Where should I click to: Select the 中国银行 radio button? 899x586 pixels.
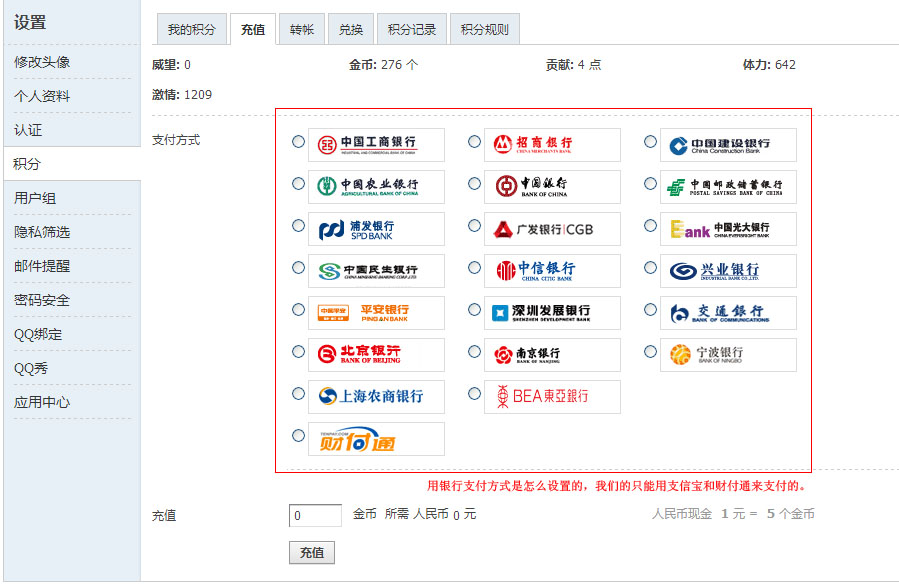[474, 183]
